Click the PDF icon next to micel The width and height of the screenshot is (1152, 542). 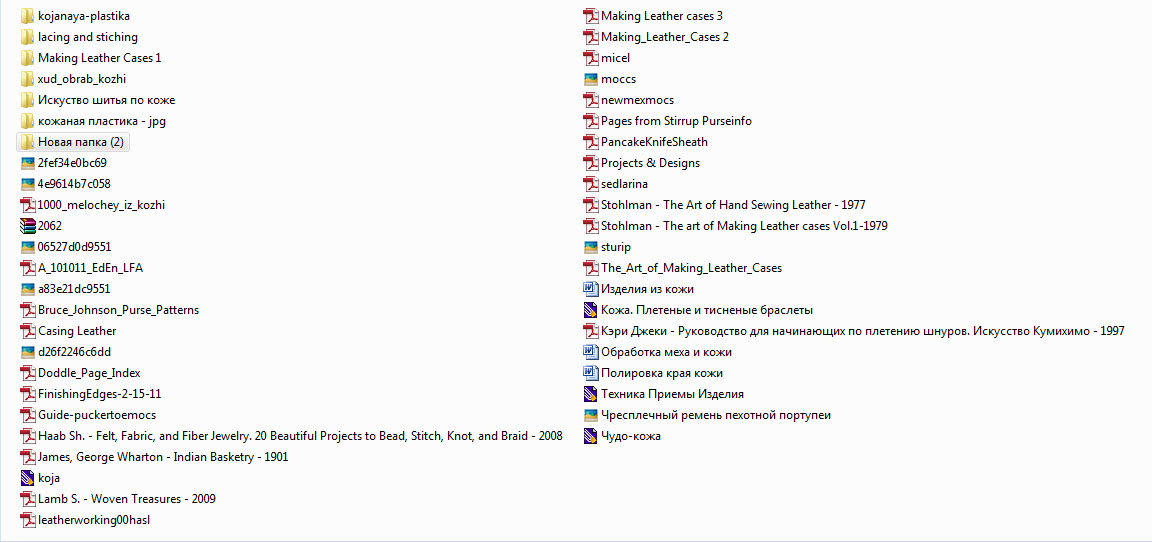[x=590, y=57]
